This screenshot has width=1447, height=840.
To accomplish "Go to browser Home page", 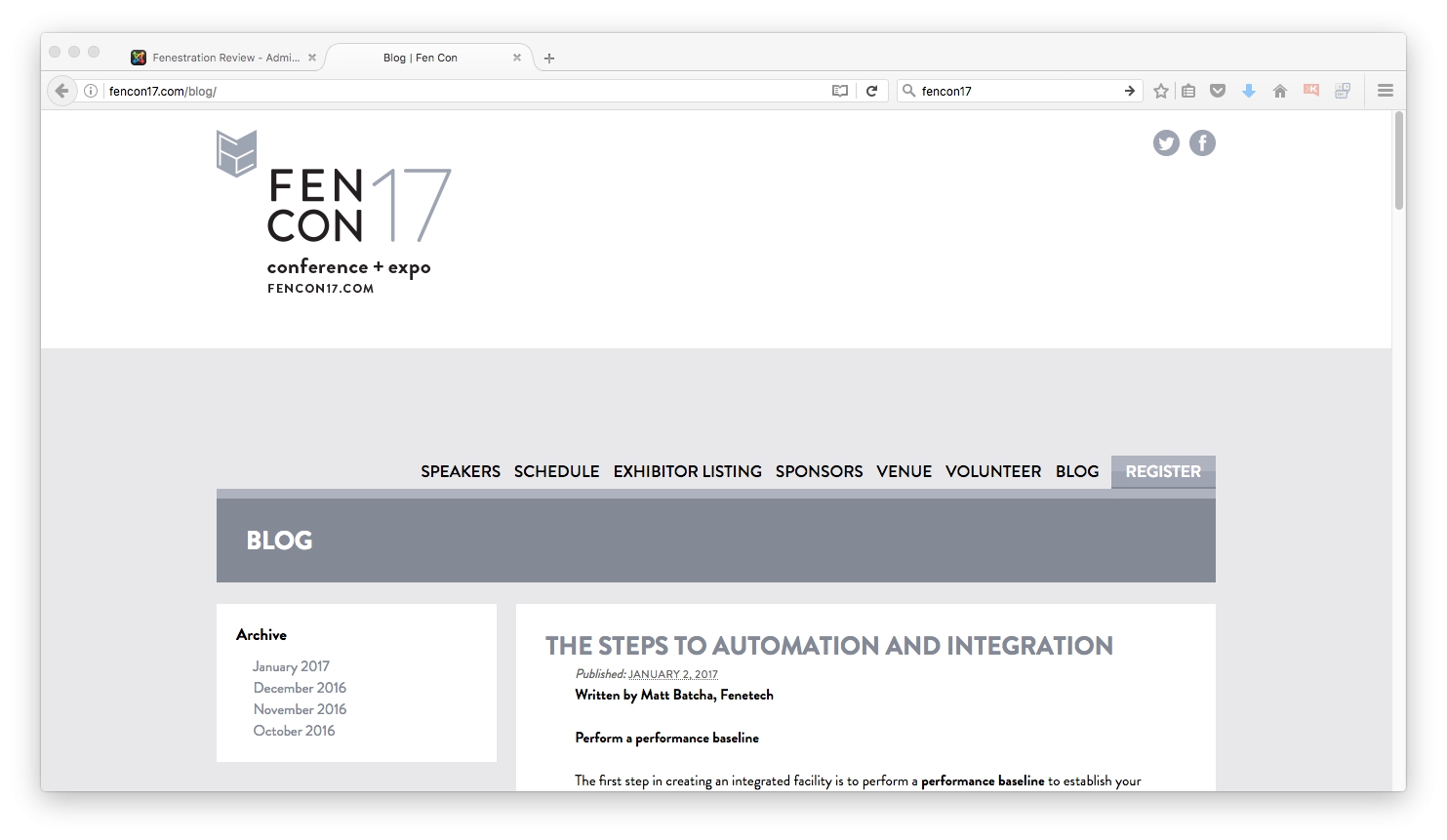I will [x=1280, y=91].
